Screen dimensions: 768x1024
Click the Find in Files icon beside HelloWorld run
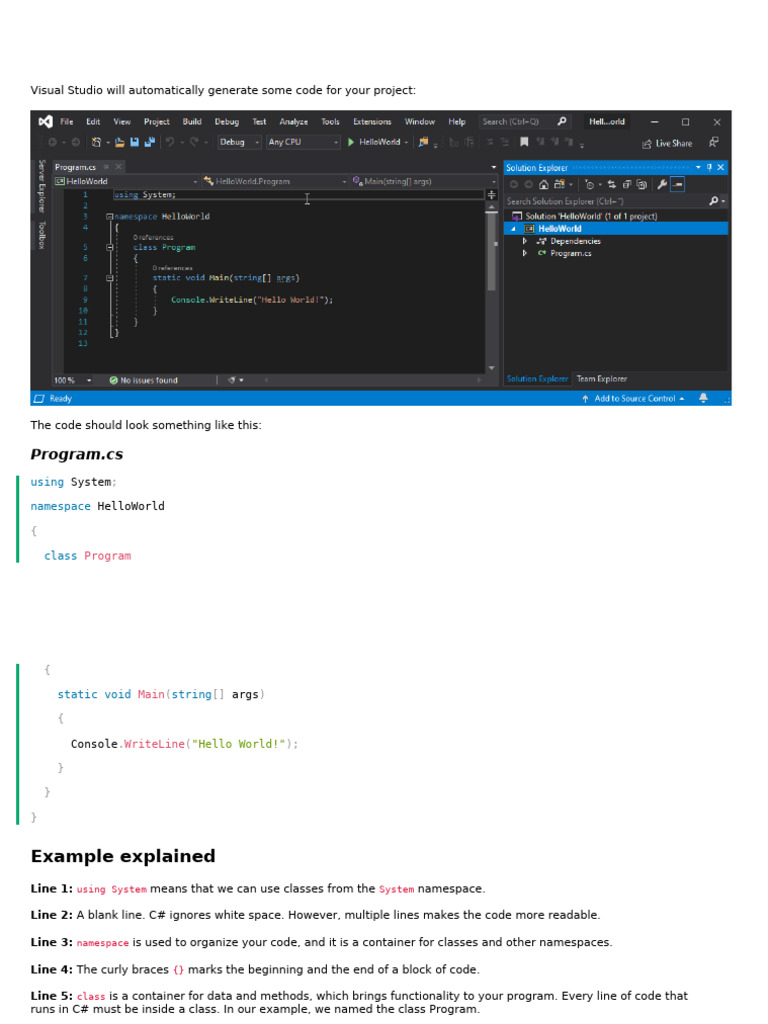click(423, 142)
